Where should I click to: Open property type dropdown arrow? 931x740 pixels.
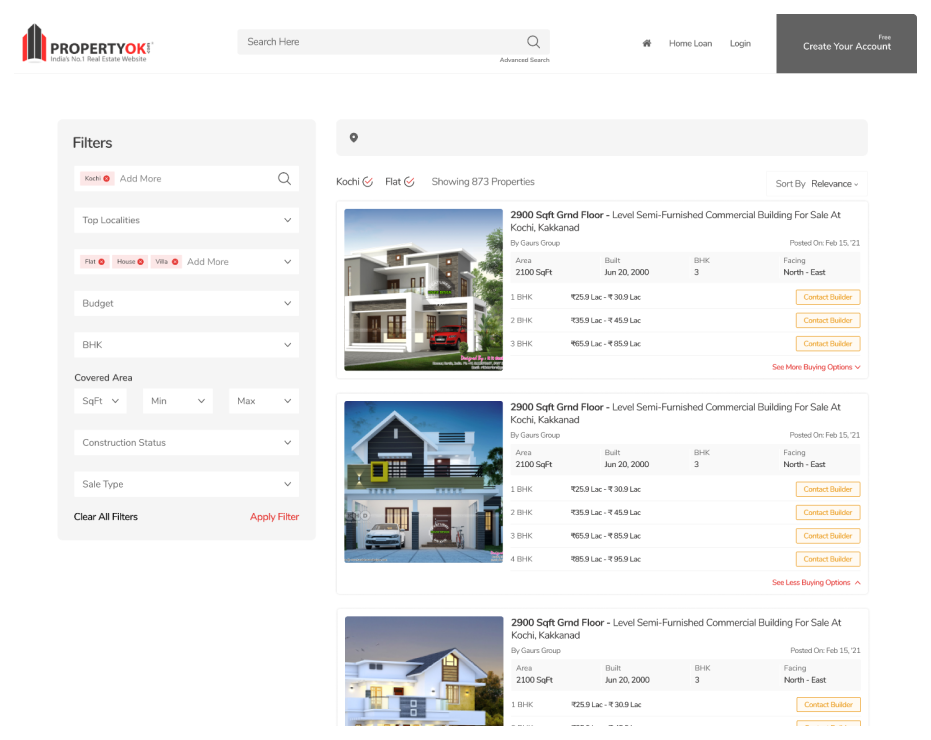(x=287, y=262)
